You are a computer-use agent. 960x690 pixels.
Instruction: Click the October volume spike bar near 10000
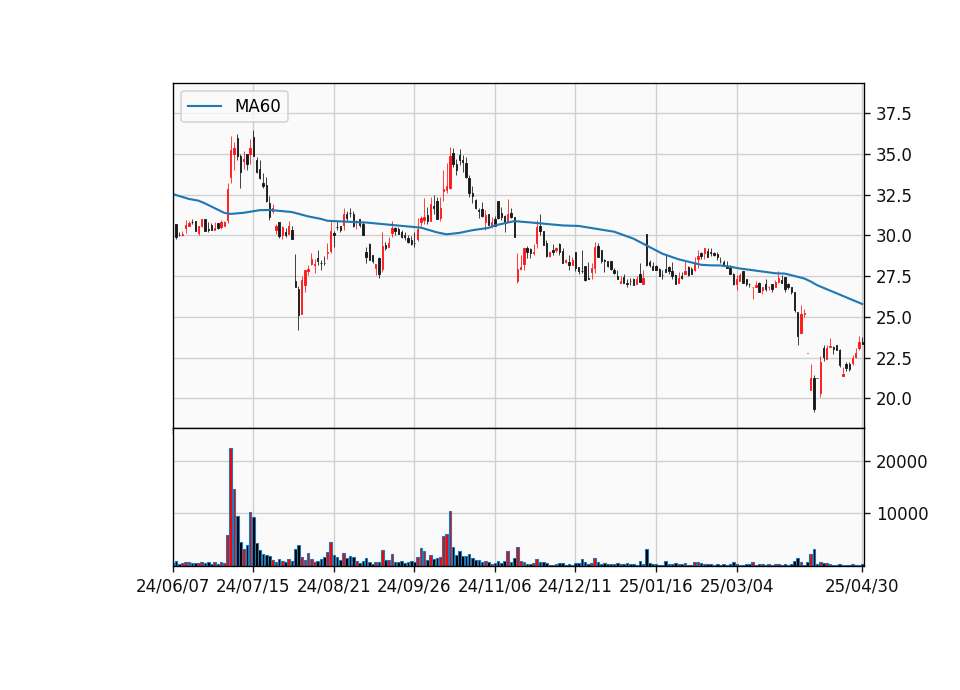(x=451, y=538)
